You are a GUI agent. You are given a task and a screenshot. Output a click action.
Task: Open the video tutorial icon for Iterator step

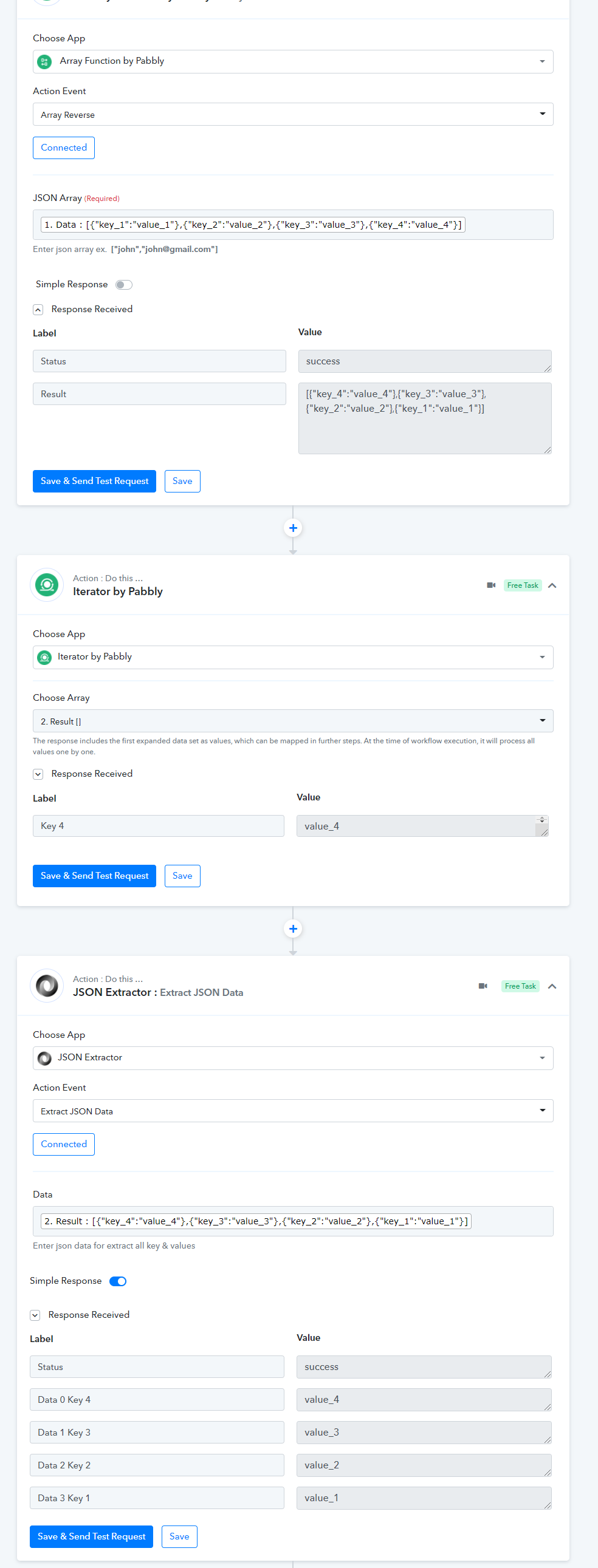[491, 585]
